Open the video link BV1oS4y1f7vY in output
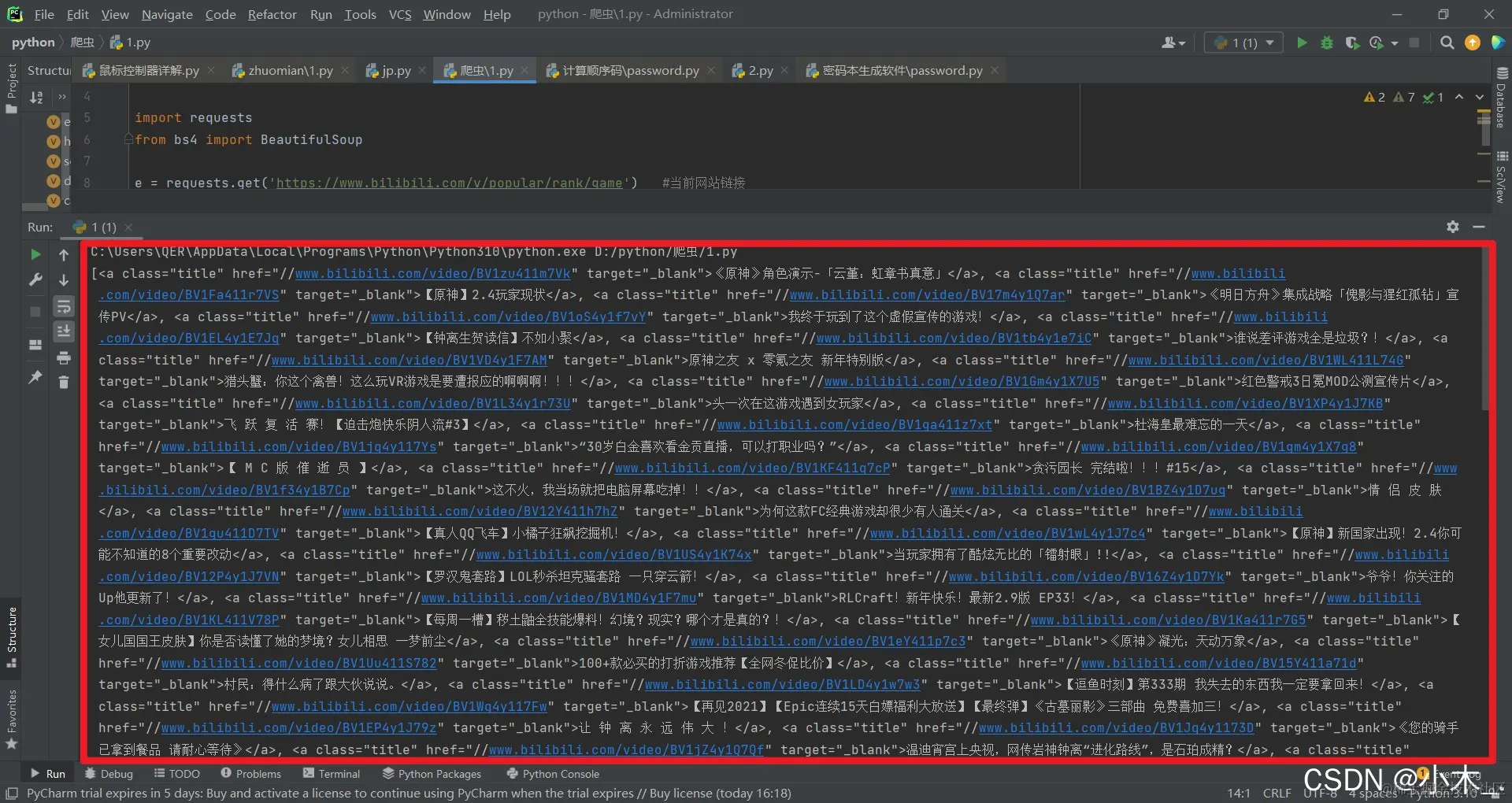The image size is (1512, 803). click(x=509, y=317)
